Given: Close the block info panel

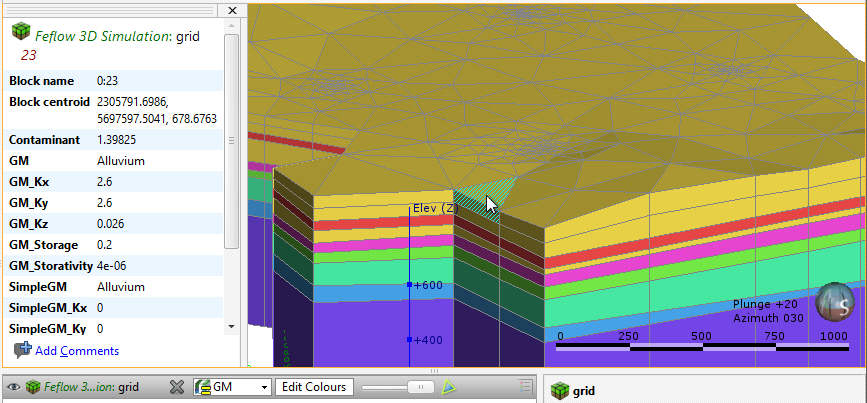Looking at the screenshot, I should point(232,10).
